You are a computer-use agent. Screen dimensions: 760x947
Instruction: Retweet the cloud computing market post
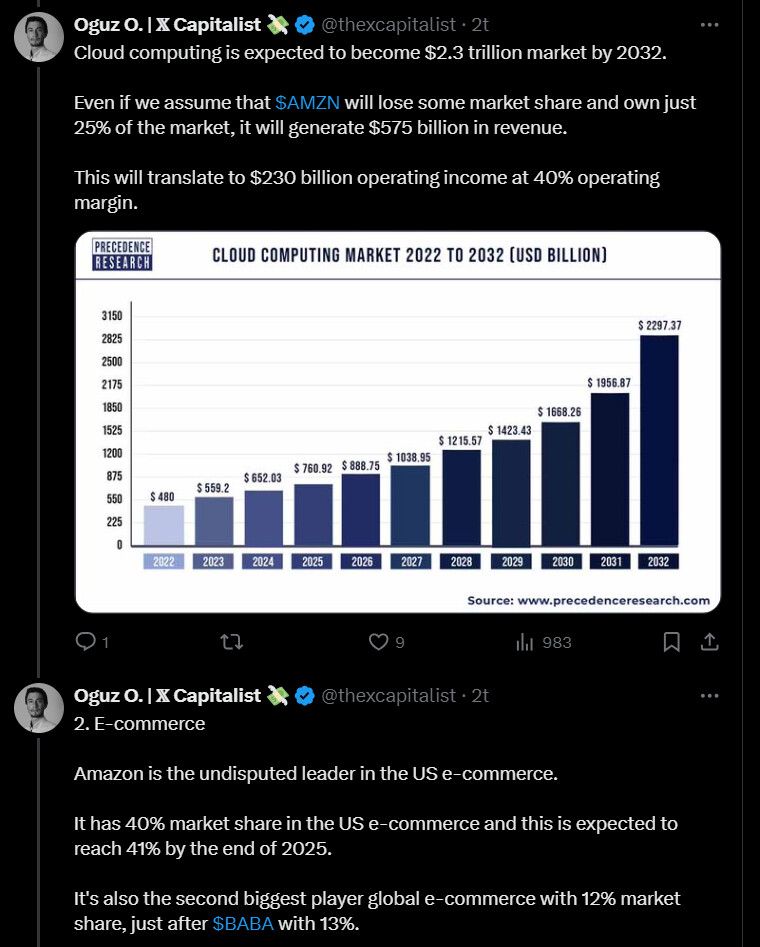click(231, 642)
